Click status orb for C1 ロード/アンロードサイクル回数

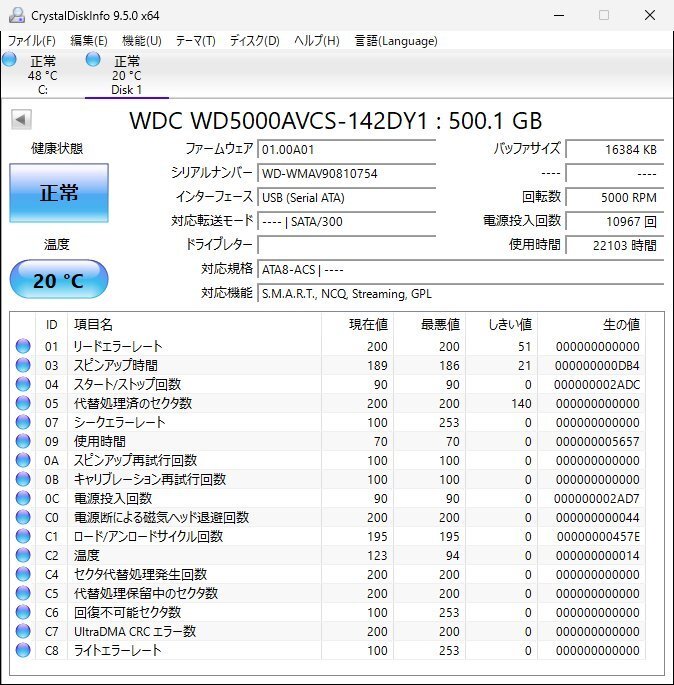pos(23,536)
